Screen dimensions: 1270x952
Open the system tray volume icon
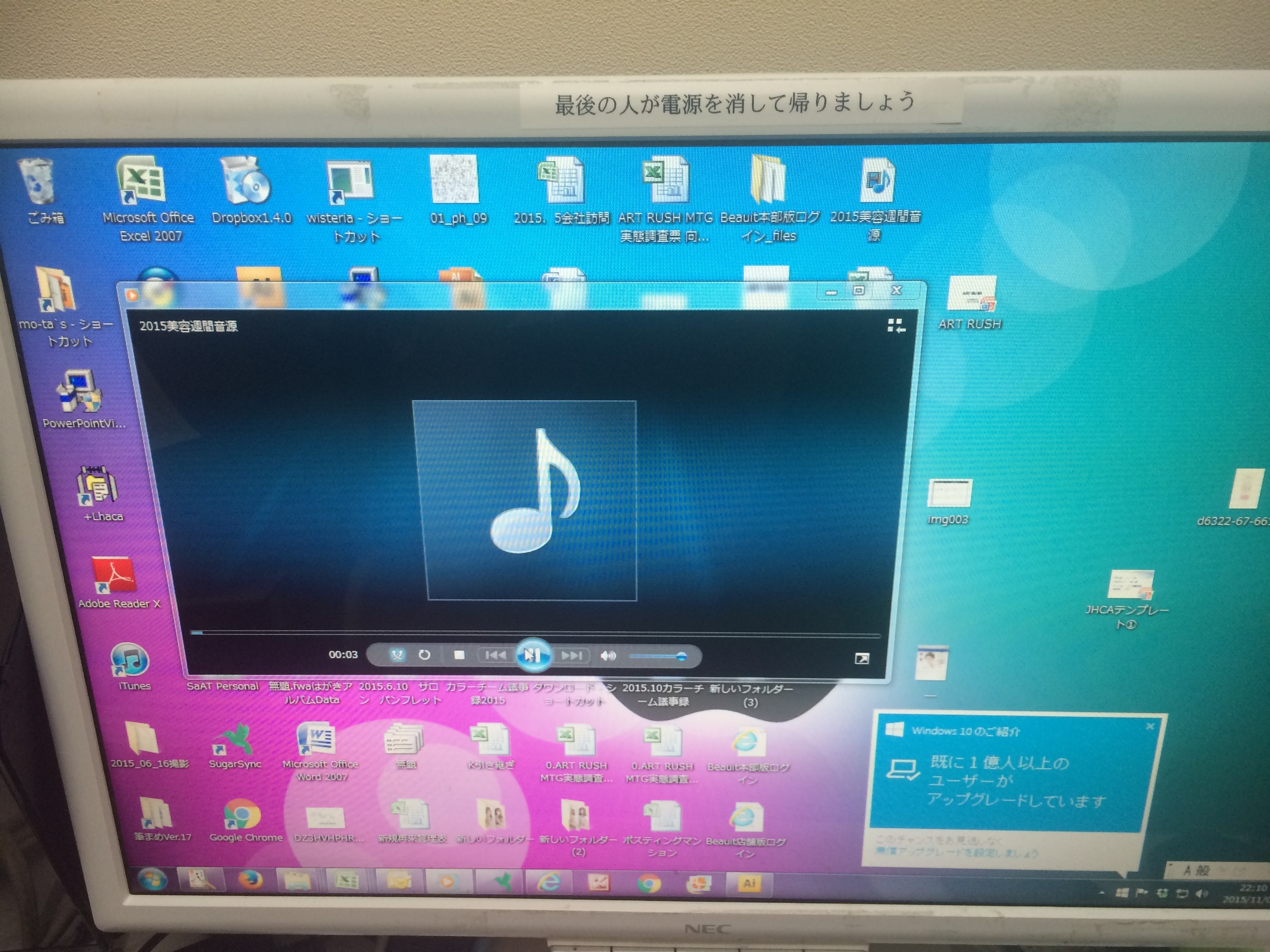[x=1201, y=893]
